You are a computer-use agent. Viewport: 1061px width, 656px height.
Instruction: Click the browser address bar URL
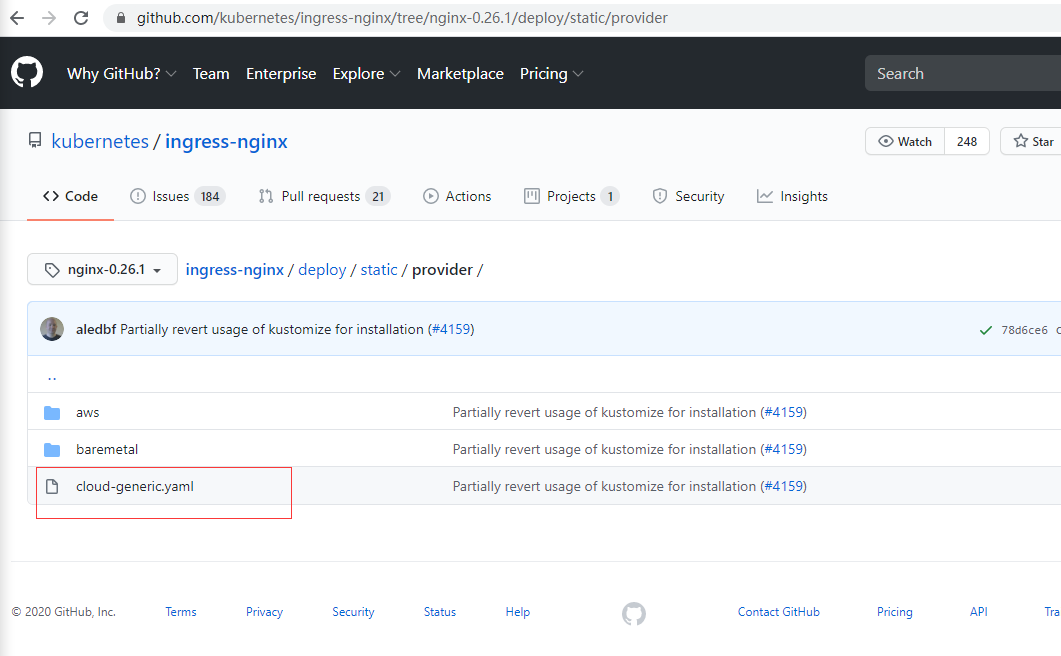(x=402, y=18)
